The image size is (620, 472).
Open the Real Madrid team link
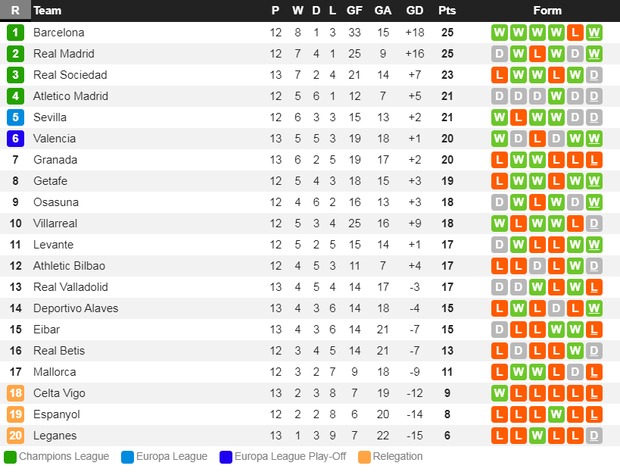click(64, 54)
